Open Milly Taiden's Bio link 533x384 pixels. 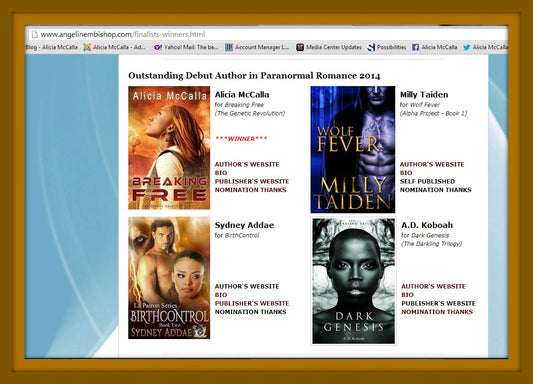coord(406,173)
